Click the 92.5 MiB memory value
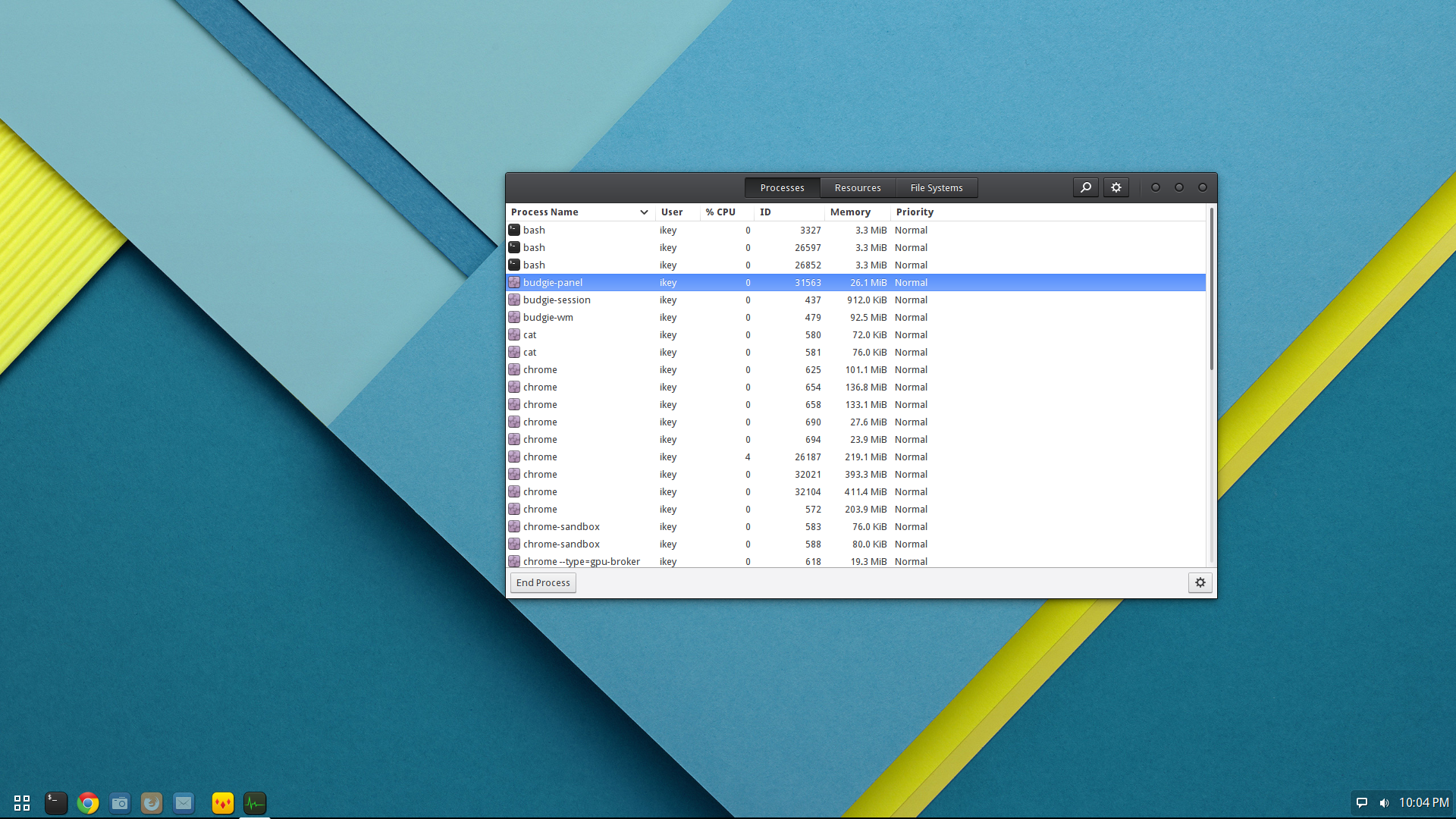1456x819 pixels. [868, 317]
